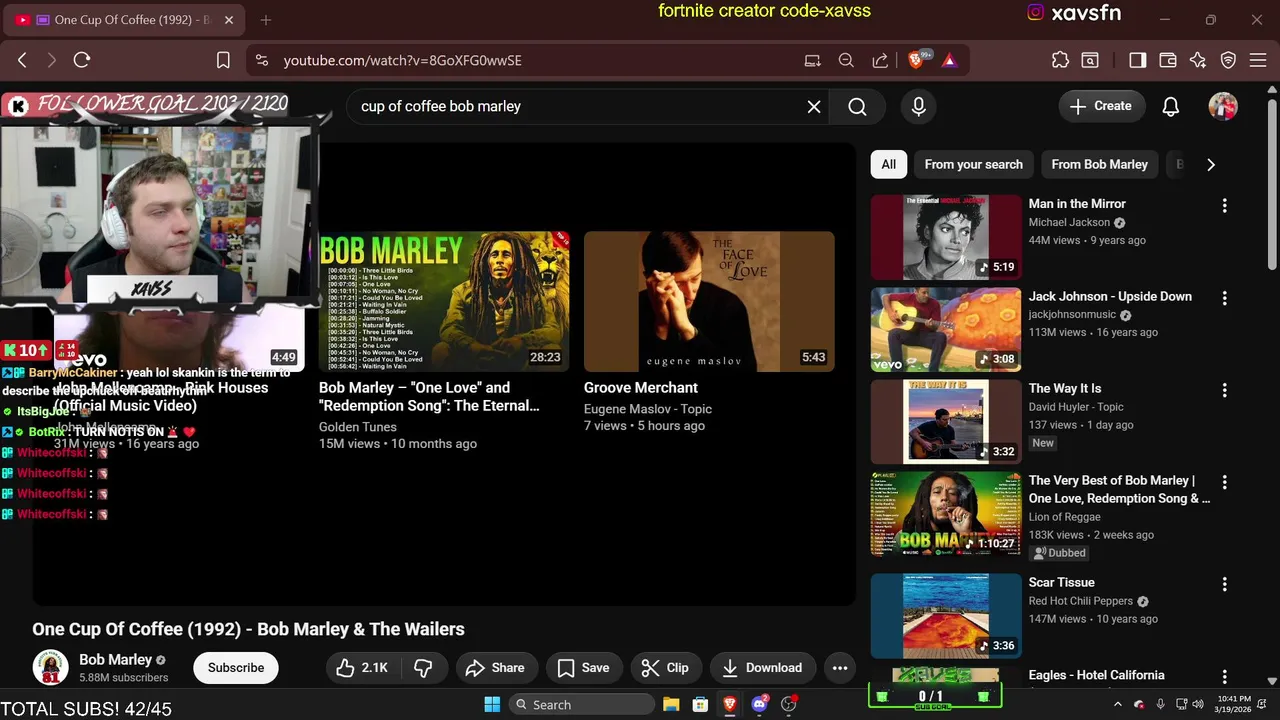Open the more actions ellipsis under video
The width and height of the screenshot is (1280, 720).
[x=840, y=668]
